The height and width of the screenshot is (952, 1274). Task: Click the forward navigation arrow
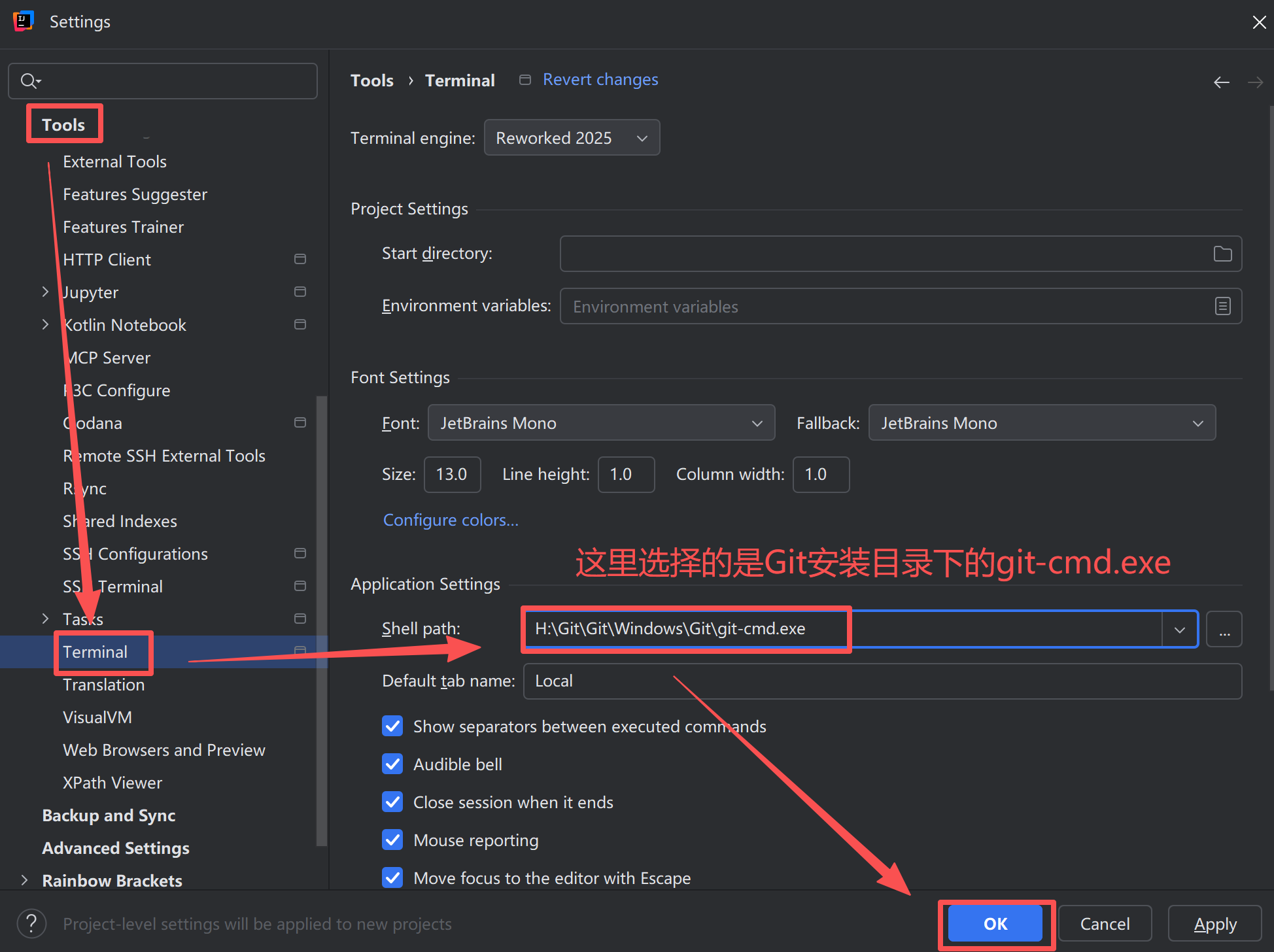[x=1255, y=82]
